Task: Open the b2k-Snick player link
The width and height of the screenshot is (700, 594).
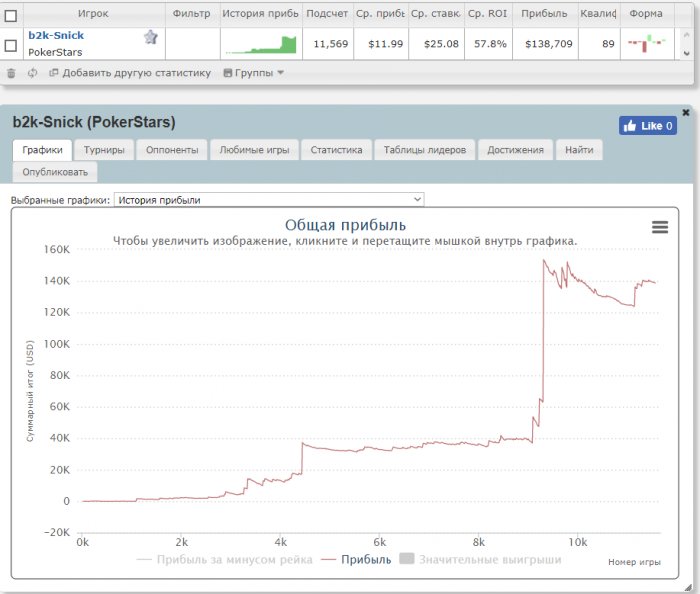Action: (56, 35)
